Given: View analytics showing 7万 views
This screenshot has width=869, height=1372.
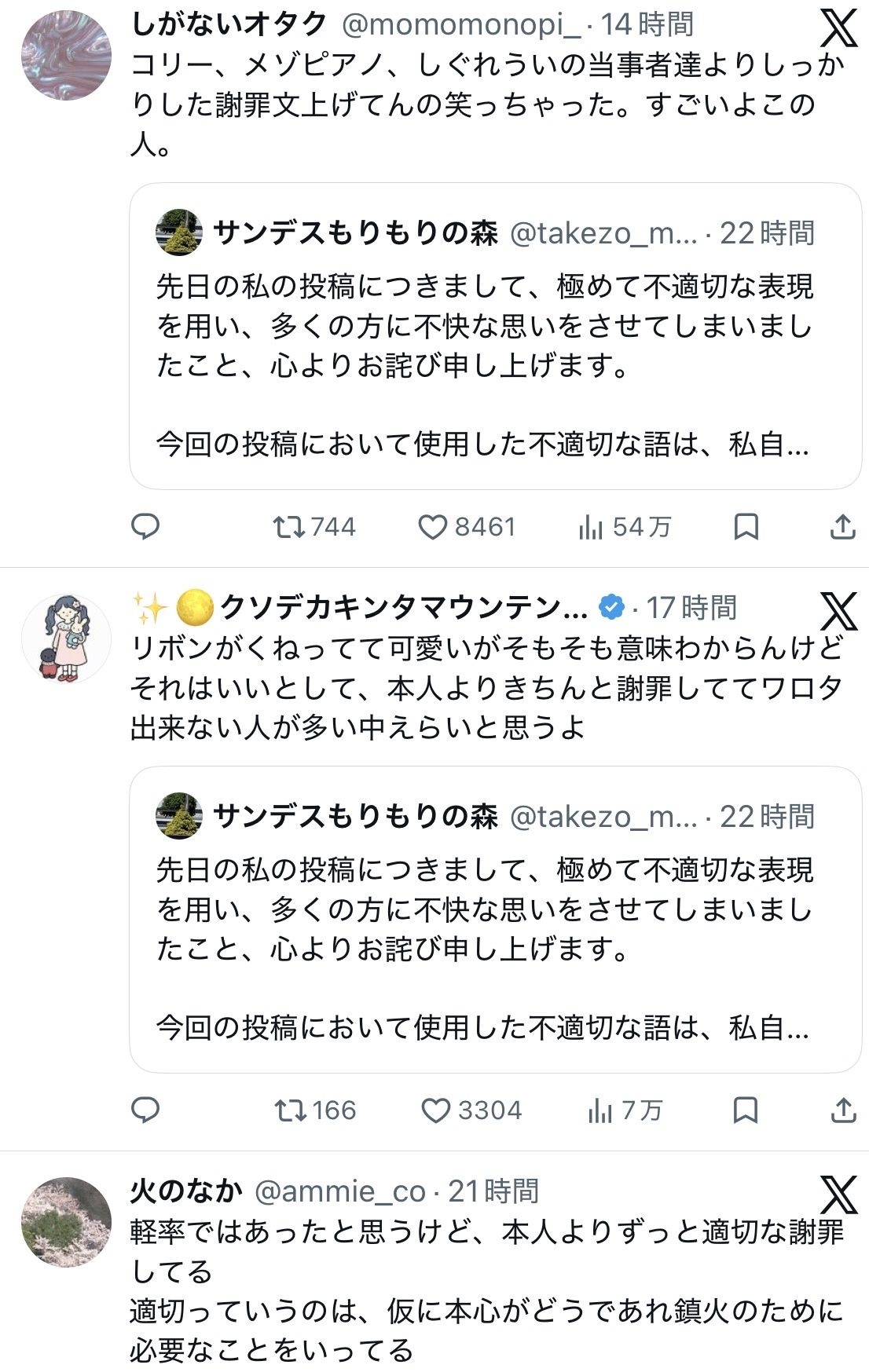Looking at the screenshot, I should click(x=625, y=1110).
